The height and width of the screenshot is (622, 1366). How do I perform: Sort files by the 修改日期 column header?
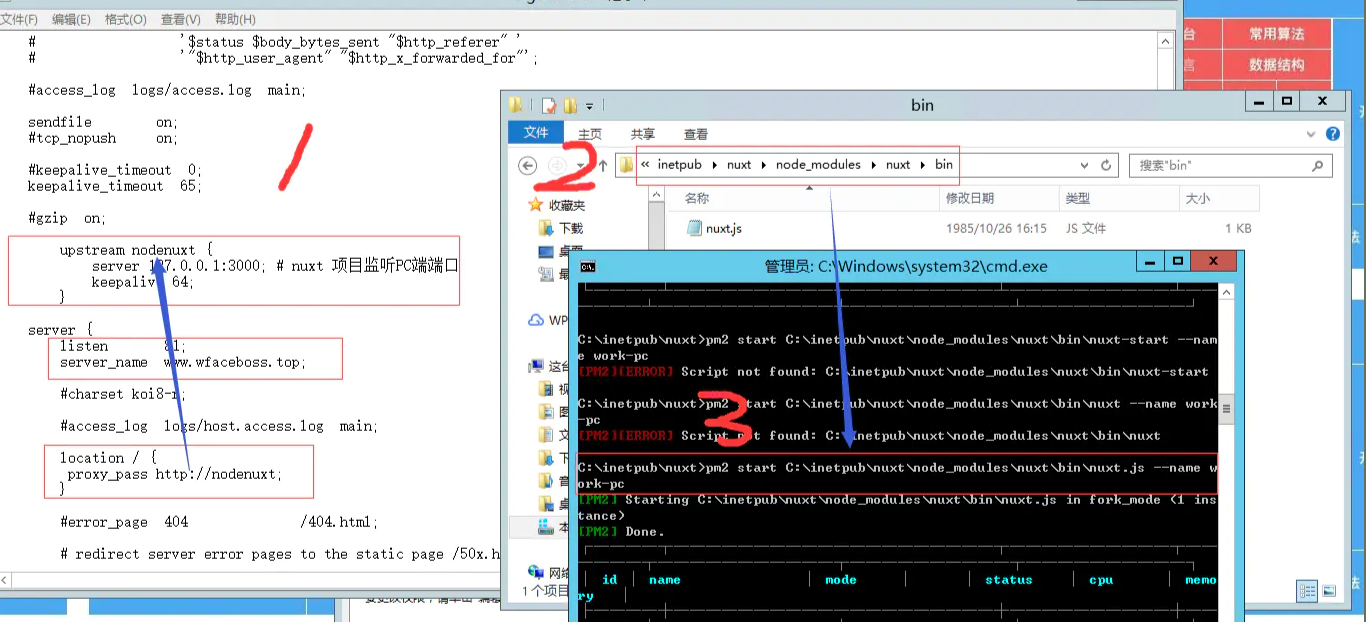[998, 199]
